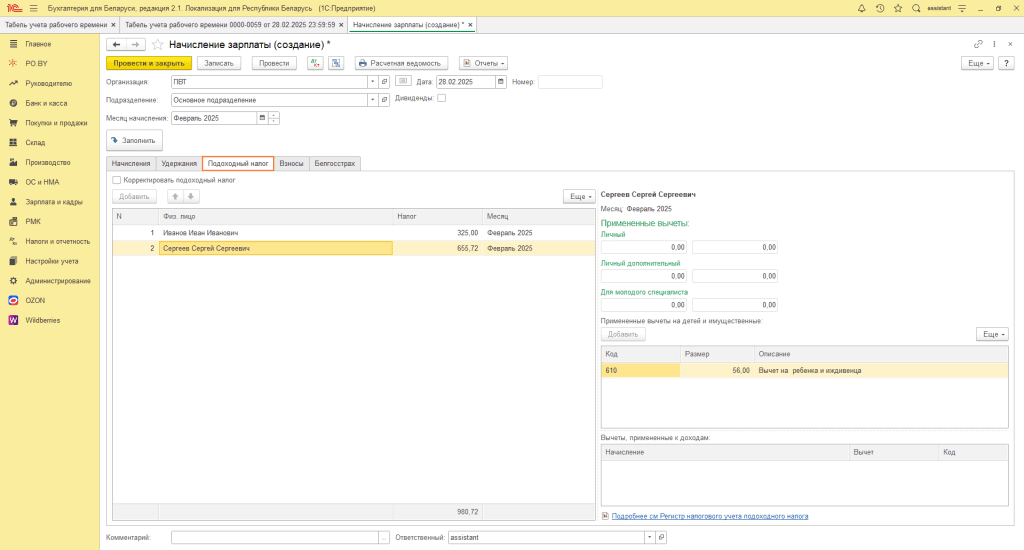Viewport: 1024px width, 550px height.
Task: Sort by Налог column header
Action: click(x=437, y=216)
